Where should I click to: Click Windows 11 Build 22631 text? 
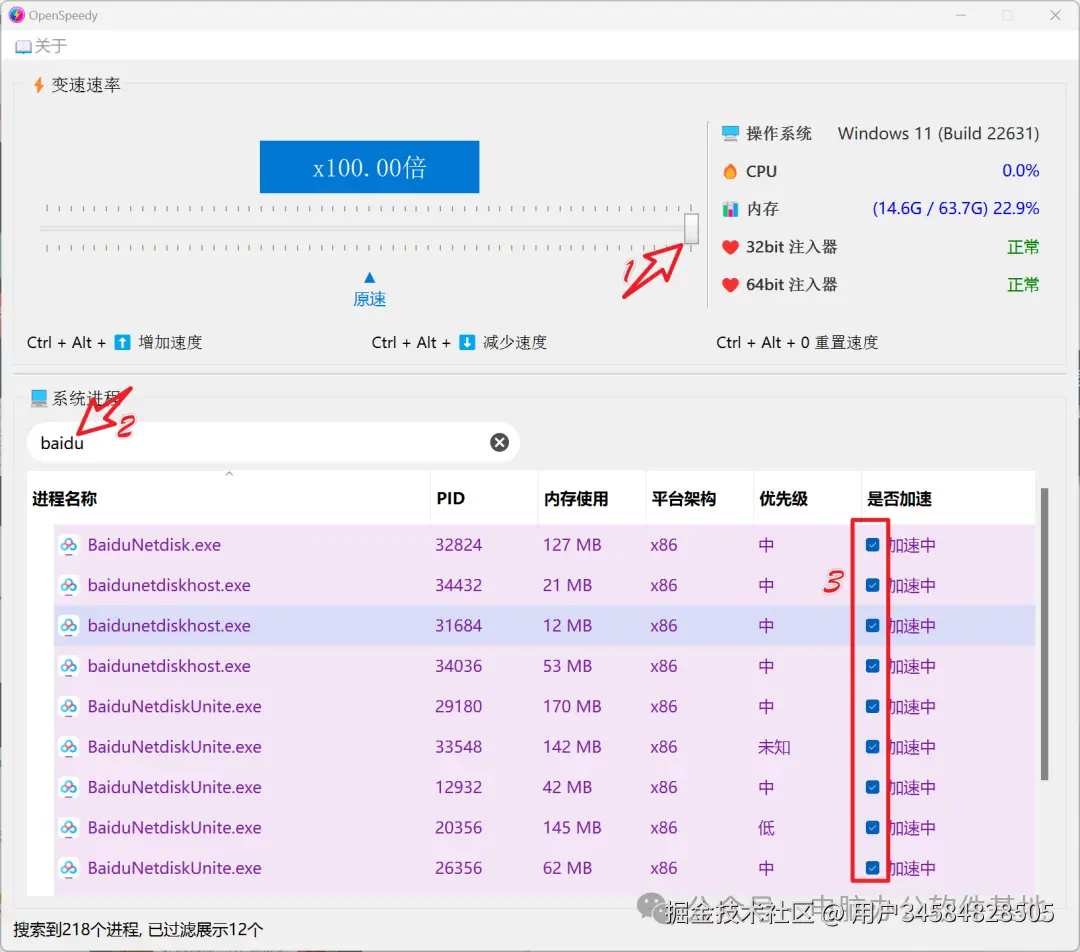(938, 134)
